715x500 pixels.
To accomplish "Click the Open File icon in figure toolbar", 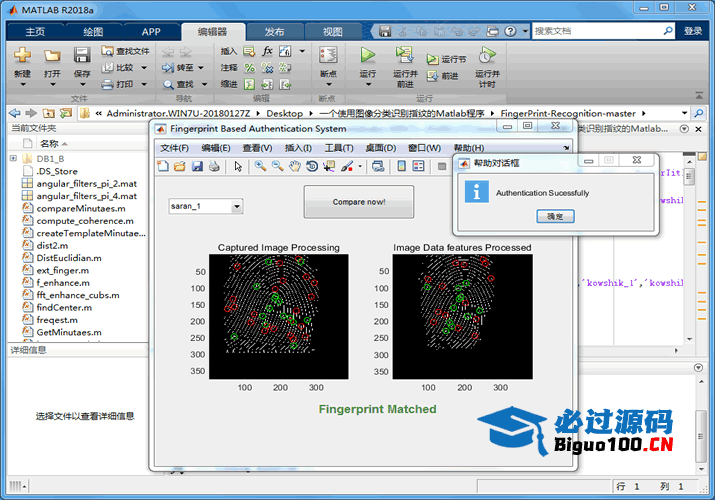I will [179, 167].
